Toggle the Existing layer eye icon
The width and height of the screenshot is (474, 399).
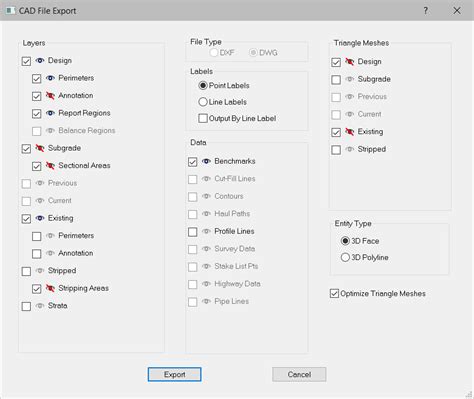[40, 218]
